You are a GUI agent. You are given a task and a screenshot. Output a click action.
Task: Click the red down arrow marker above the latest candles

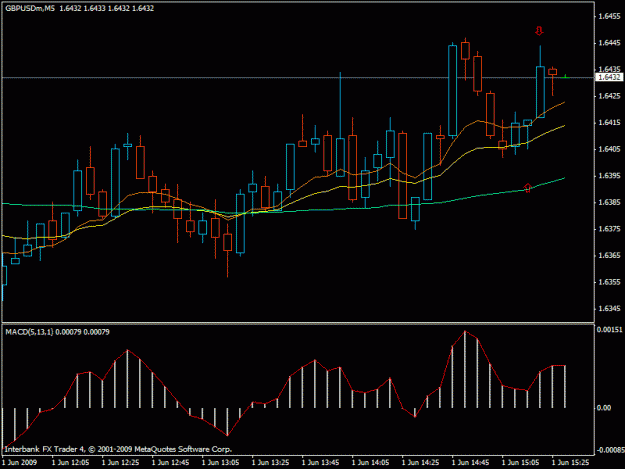tap(539, 31)
